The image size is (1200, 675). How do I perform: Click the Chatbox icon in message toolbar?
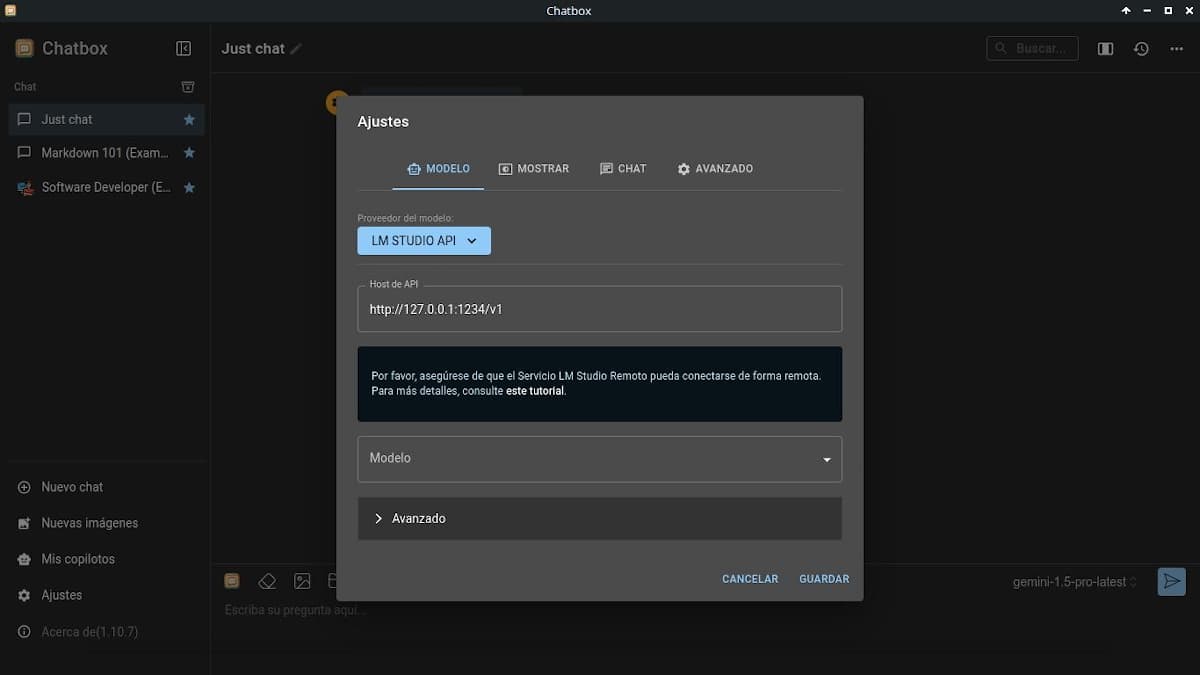232,581
